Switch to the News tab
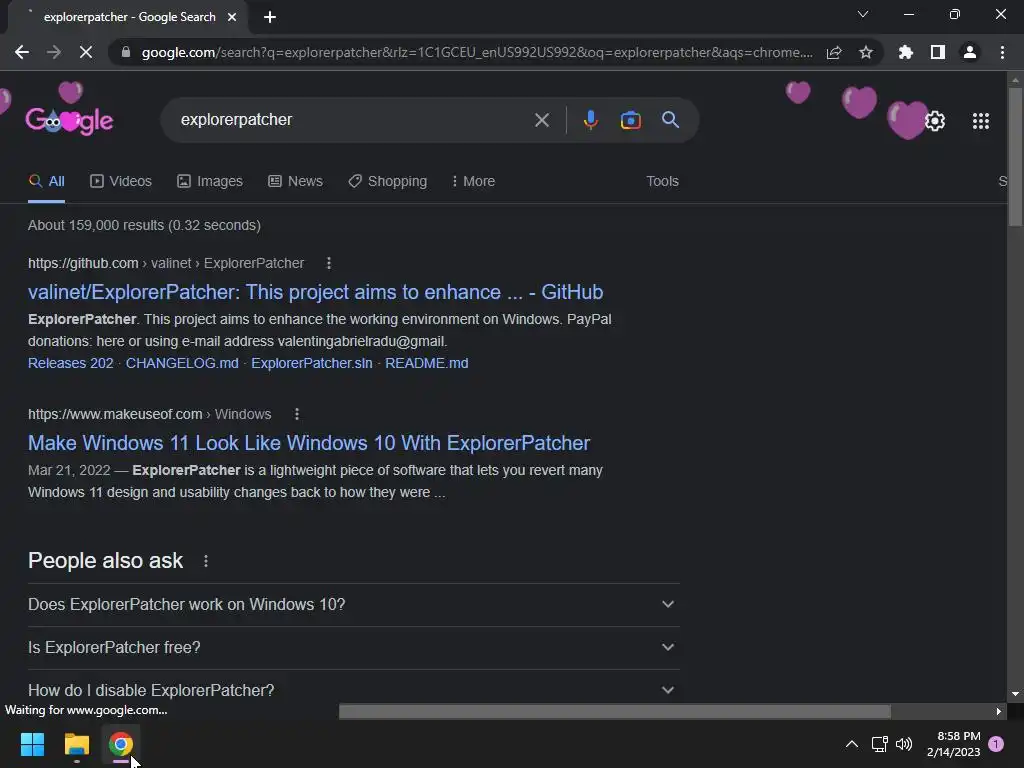 tap(295, 182)
